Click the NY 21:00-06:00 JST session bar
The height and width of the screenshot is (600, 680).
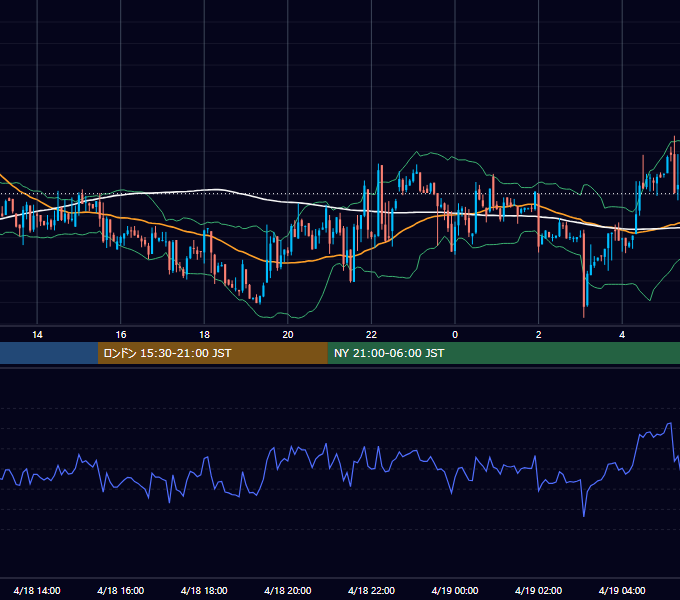[503, 353]
